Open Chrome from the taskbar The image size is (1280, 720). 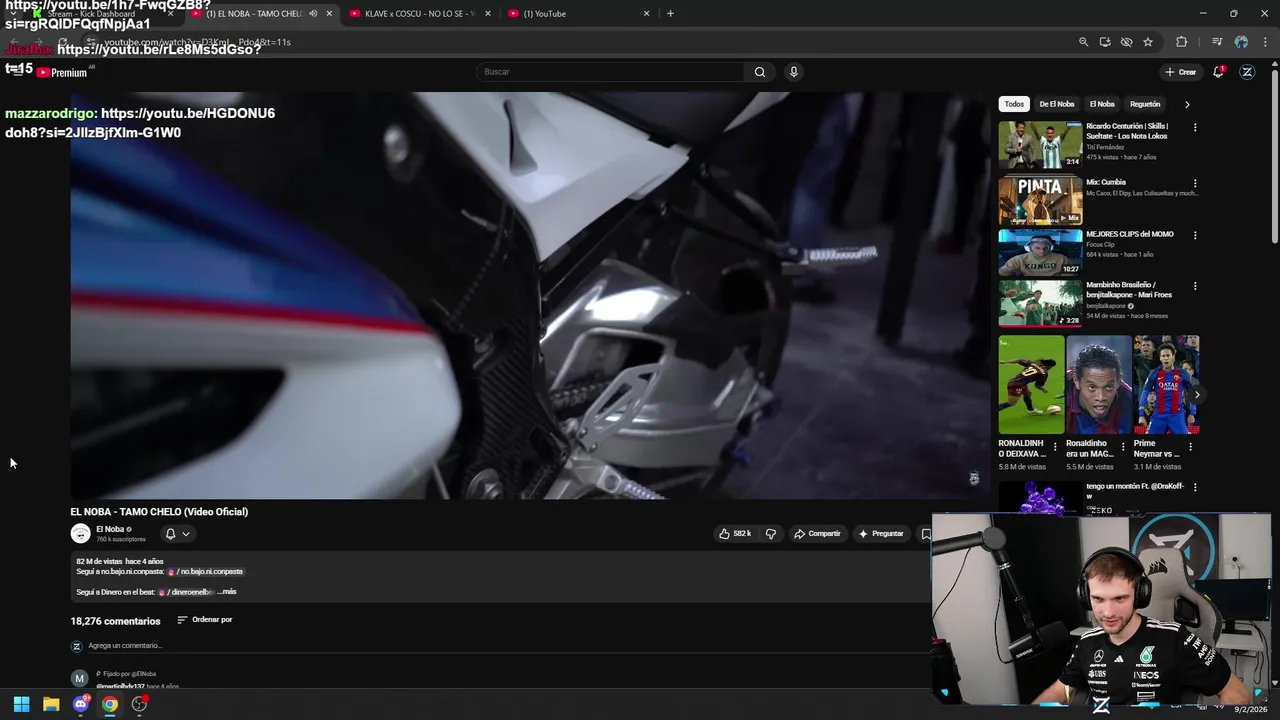coord(110,704)
